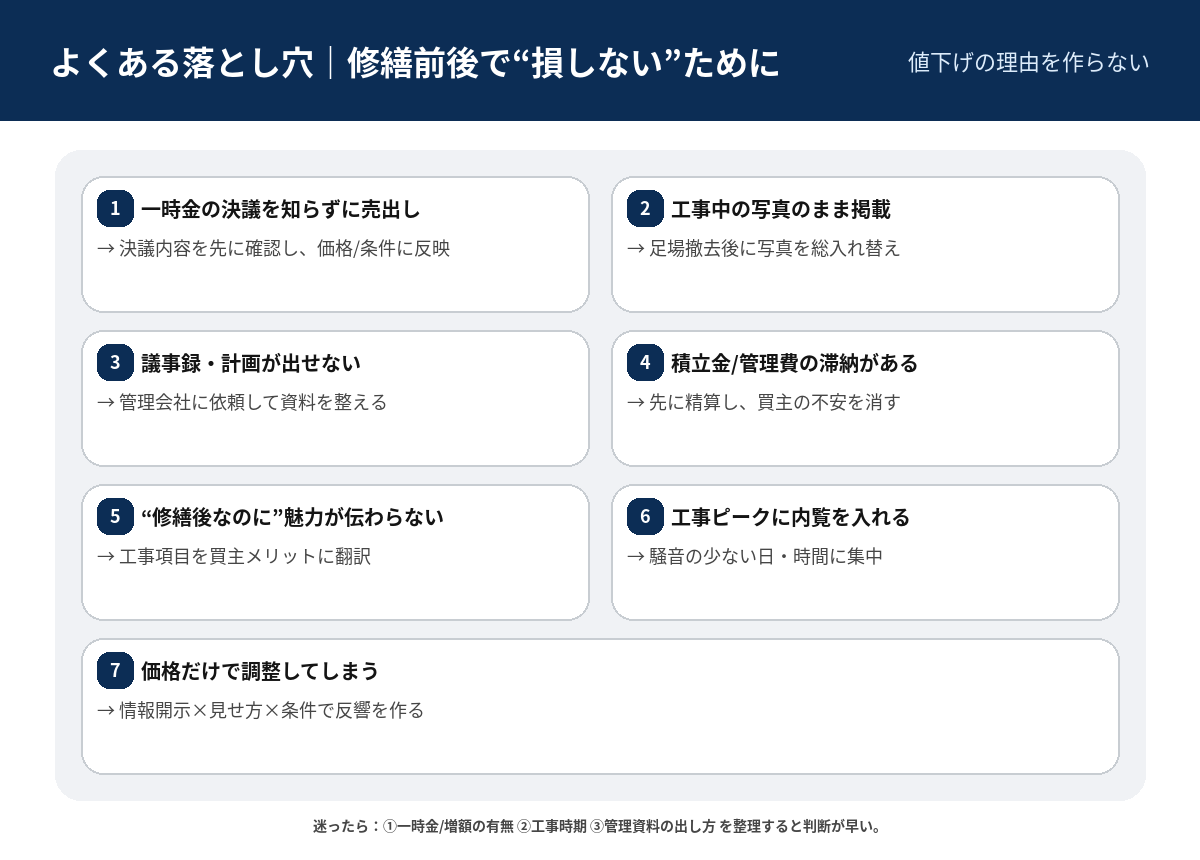The height and width of the screenshot is (860, 1200).
Task: Click the heading 価格だけで調整してしまう
Action: (260, 672)
